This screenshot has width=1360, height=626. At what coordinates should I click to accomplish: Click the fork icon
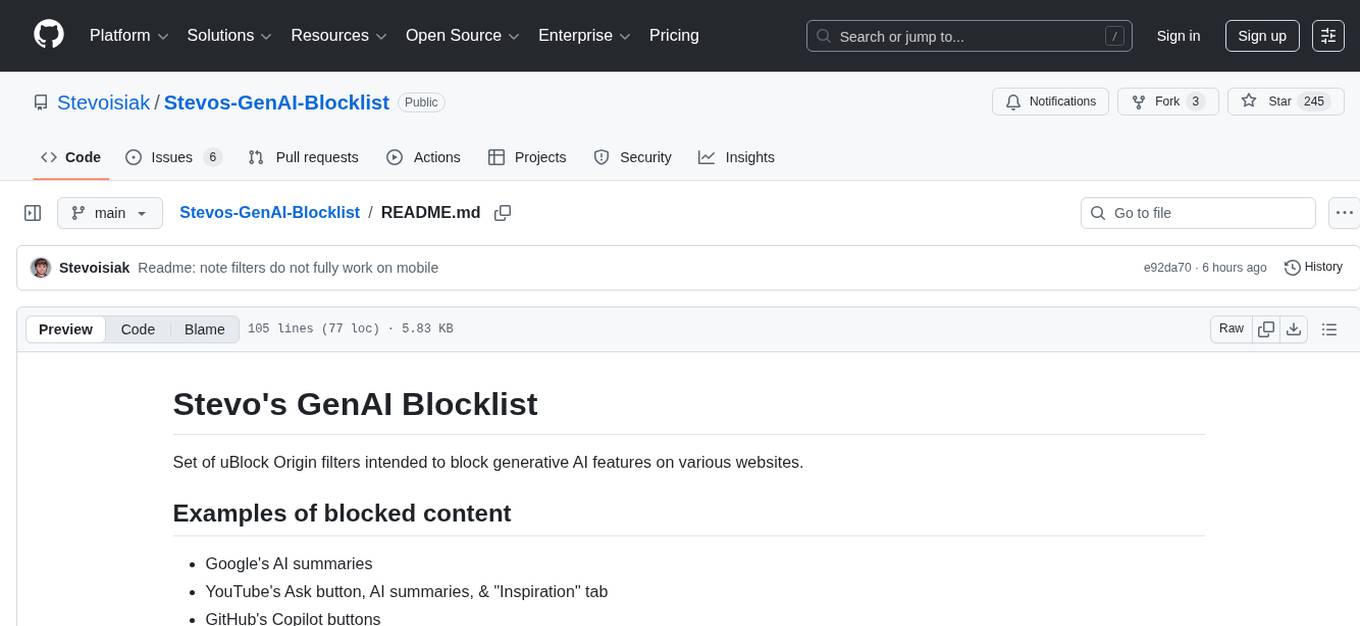pos(1139,101)
